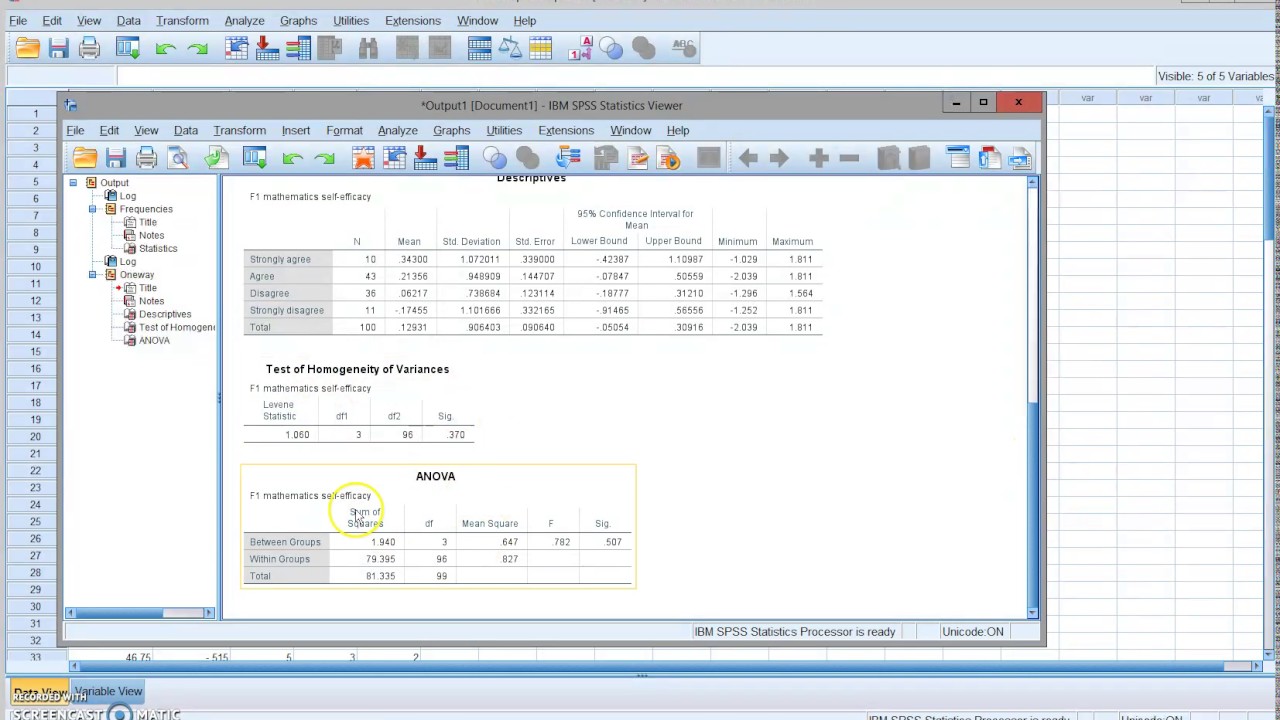Click Insert Heading icon in Viewer

958,158
